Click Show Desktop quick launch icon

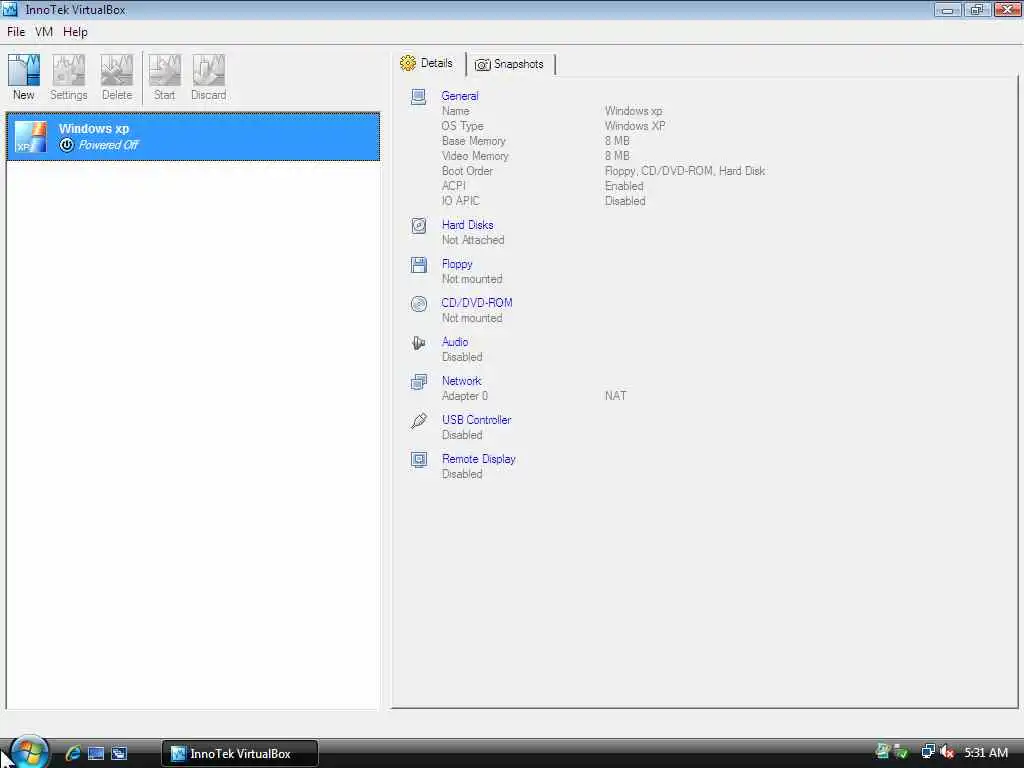click(x=96, y=753)
